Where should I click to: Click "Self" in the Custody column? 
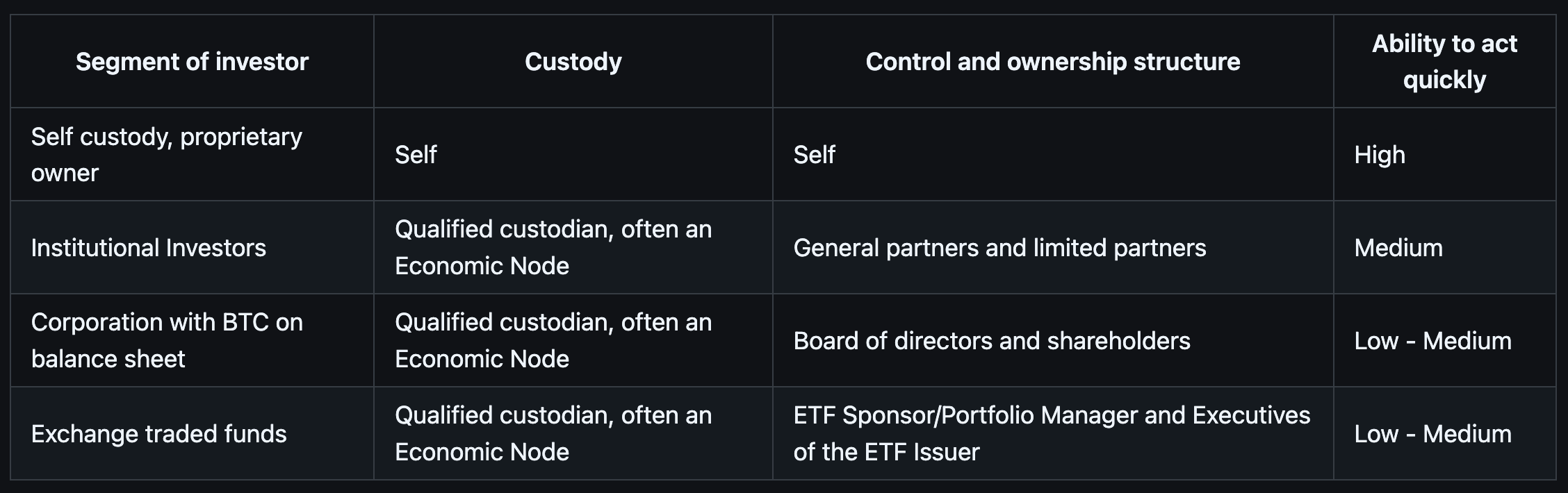416,155
